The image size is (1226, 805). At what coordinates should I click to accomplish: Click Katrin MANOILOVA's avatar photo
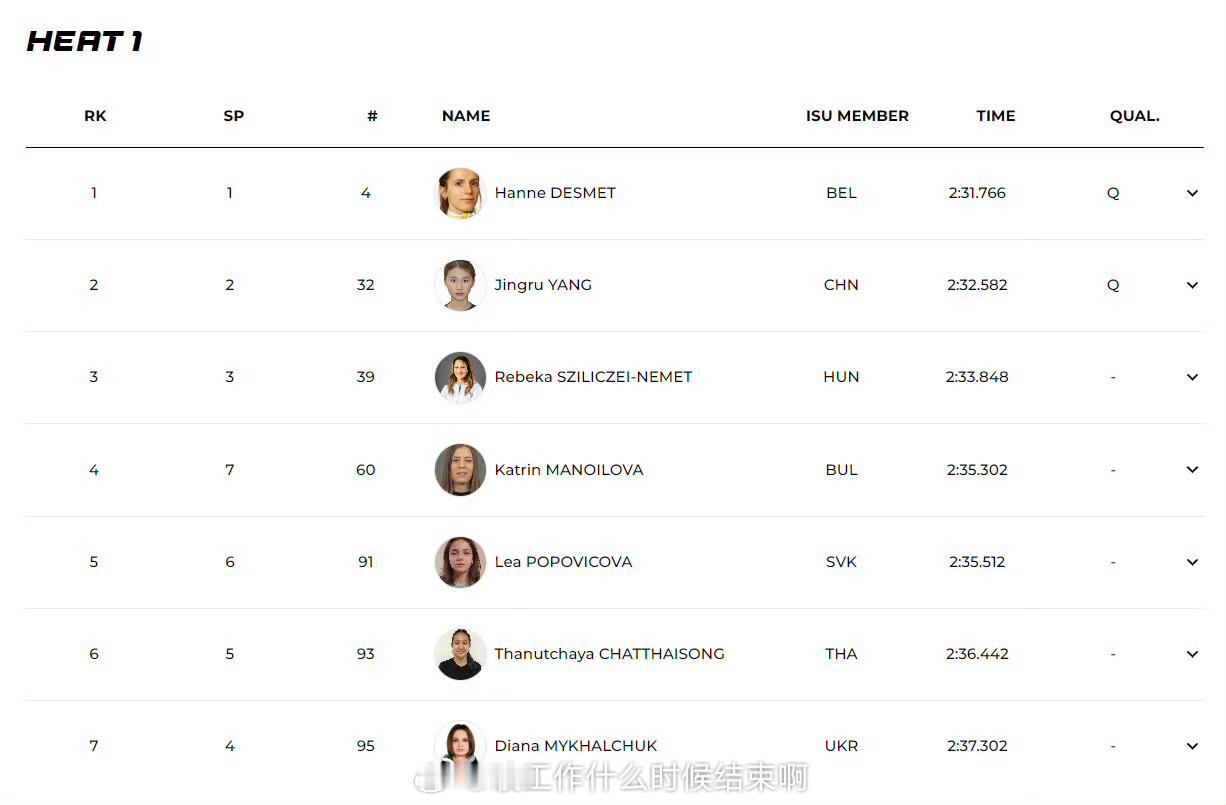point(460,470)
